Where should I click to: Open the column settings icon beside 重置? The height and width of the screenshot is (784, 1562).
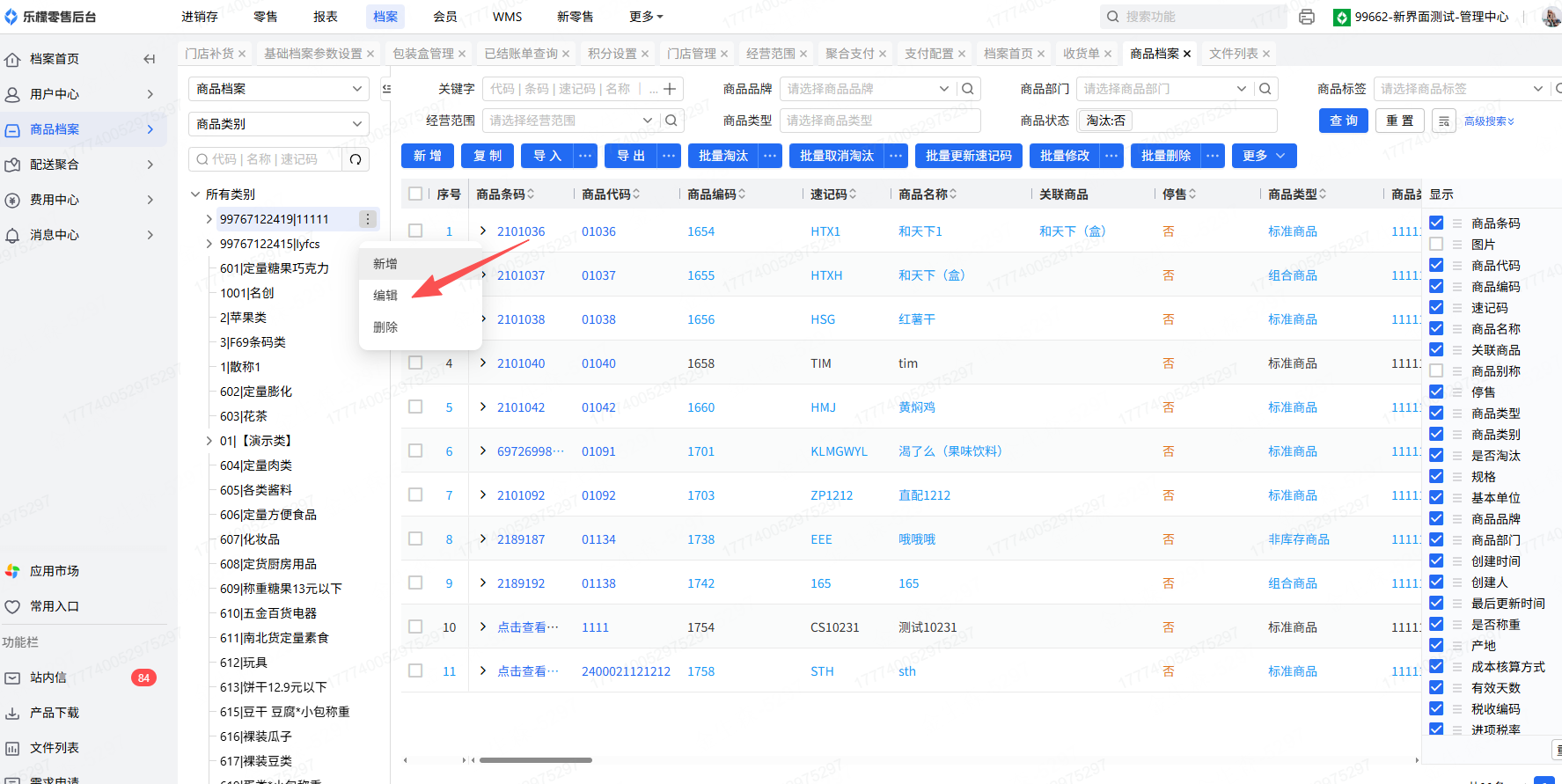coord(1444,121)
